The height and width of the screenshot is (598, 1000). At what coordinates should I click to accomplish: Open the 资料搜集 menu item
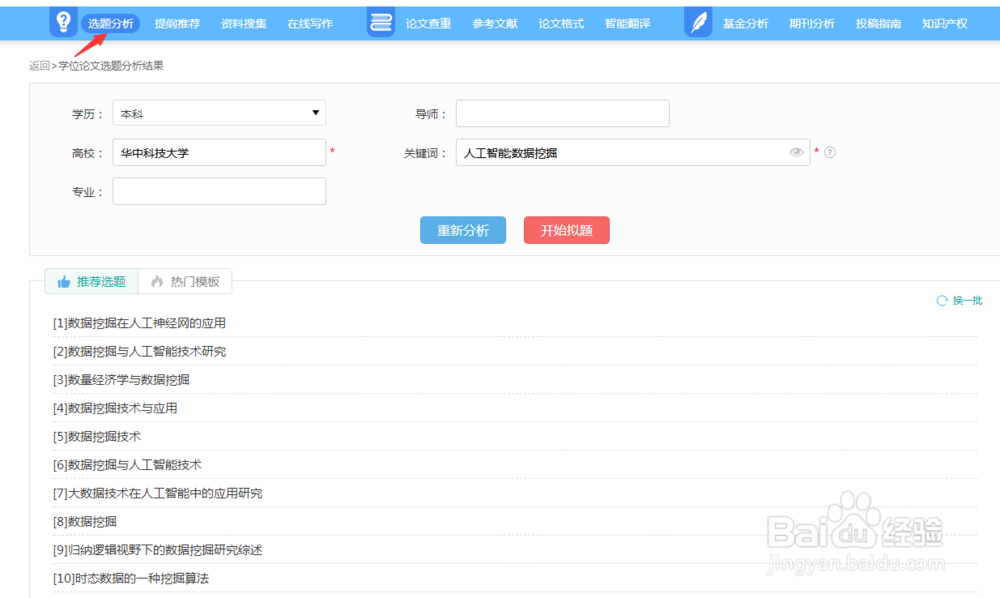[x=244, y=24]
